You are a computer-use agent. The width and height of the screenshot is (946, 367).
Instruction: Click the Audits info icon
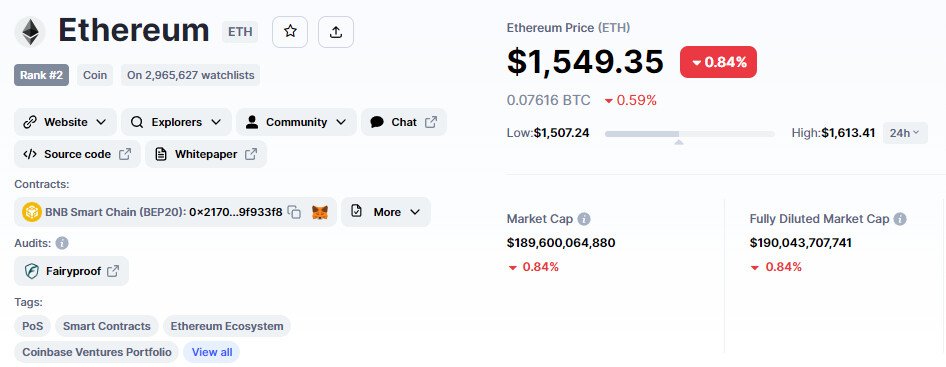point(62,243)
